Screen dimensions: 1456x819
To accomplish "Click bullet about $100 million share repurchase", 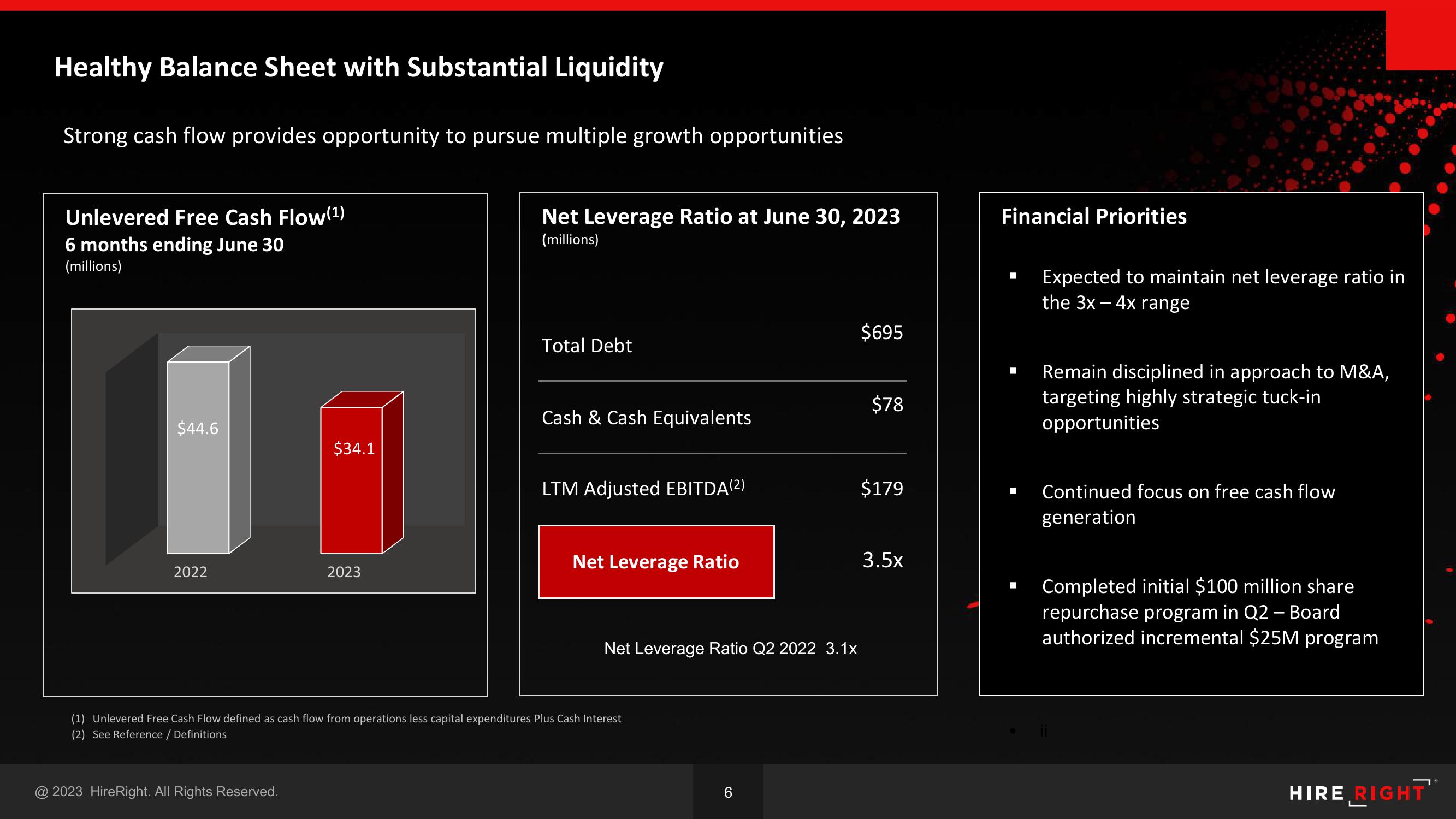I will coord(1210,612).
